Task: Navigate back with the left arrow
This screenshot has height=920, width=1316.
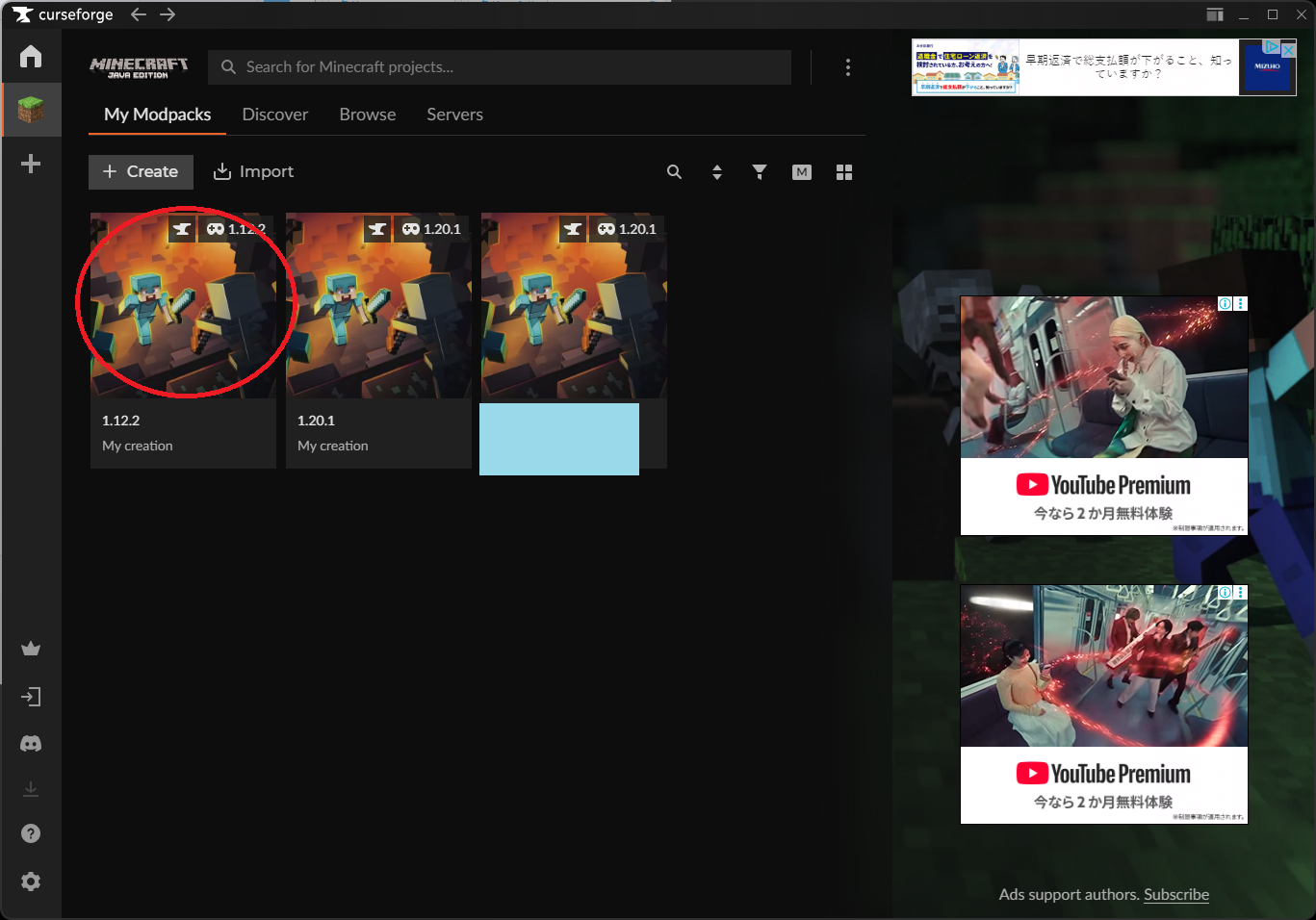Action: coord(139,14)
